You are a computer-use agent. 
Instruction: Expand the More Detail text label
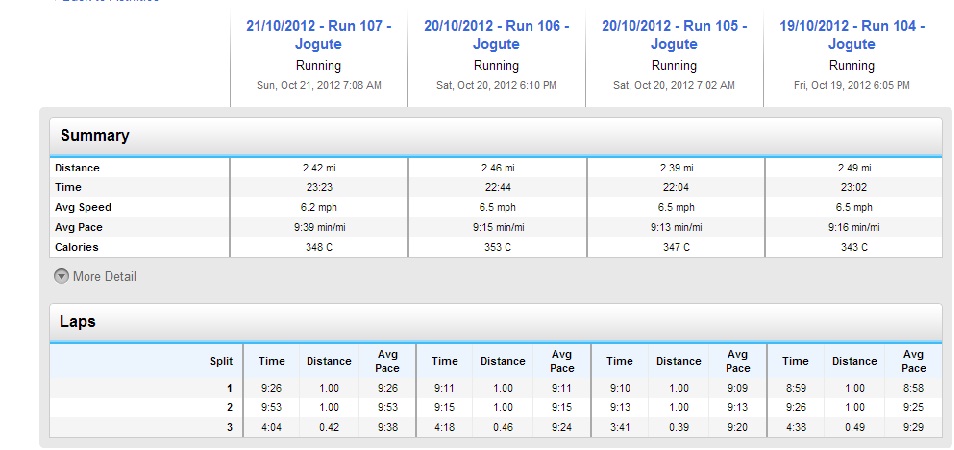click(104, 276)
